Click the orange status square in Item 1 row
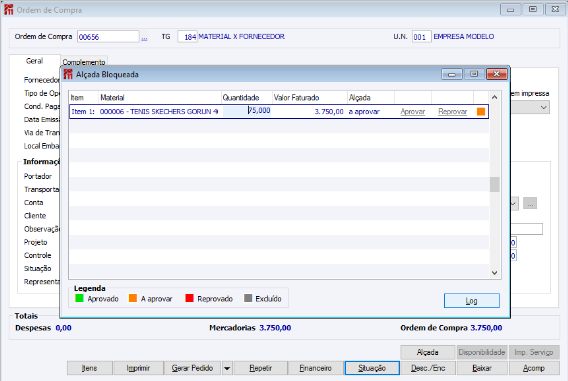This screenshot has height=381, width=568. [481, 112]
